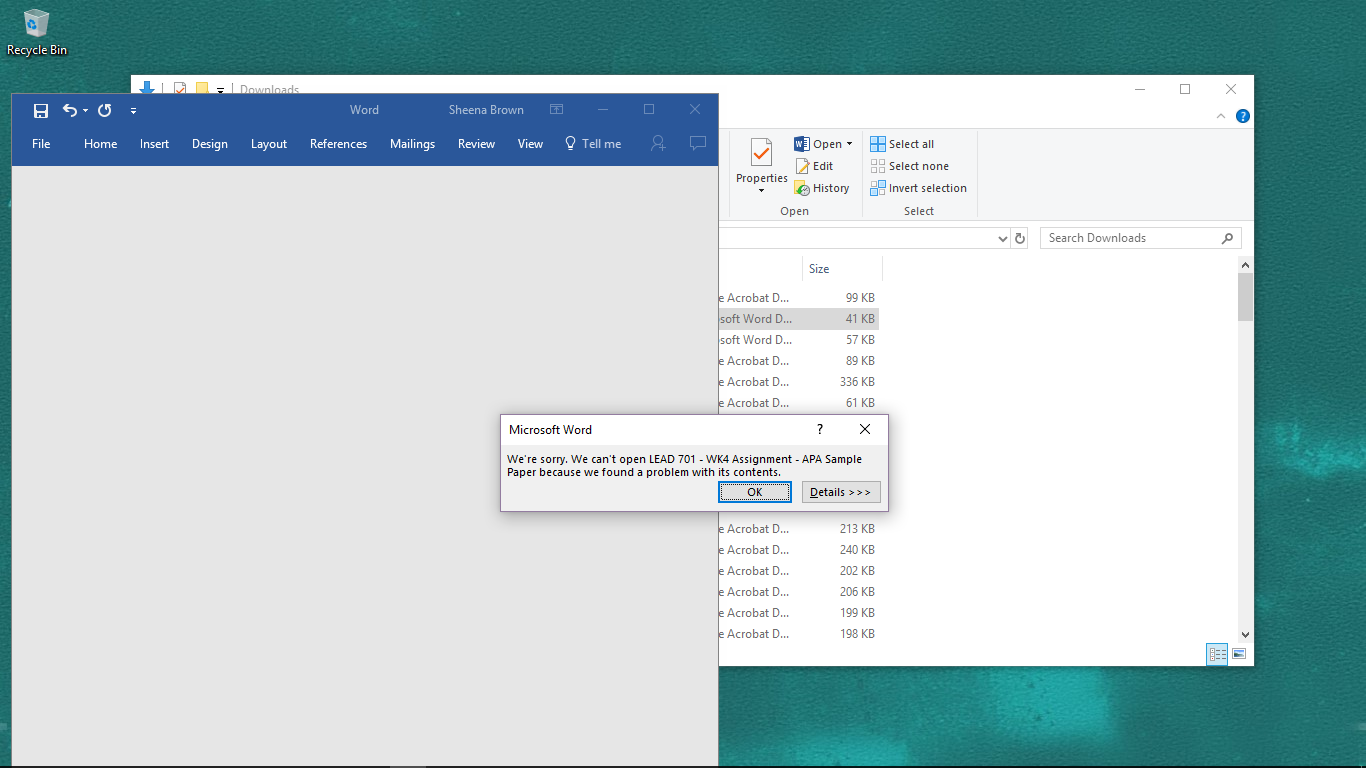The width and height of the screenshot is (1366, 768).
Task: Switch Explorer to large thumbnails view
Action: (x=1240, y=654)
